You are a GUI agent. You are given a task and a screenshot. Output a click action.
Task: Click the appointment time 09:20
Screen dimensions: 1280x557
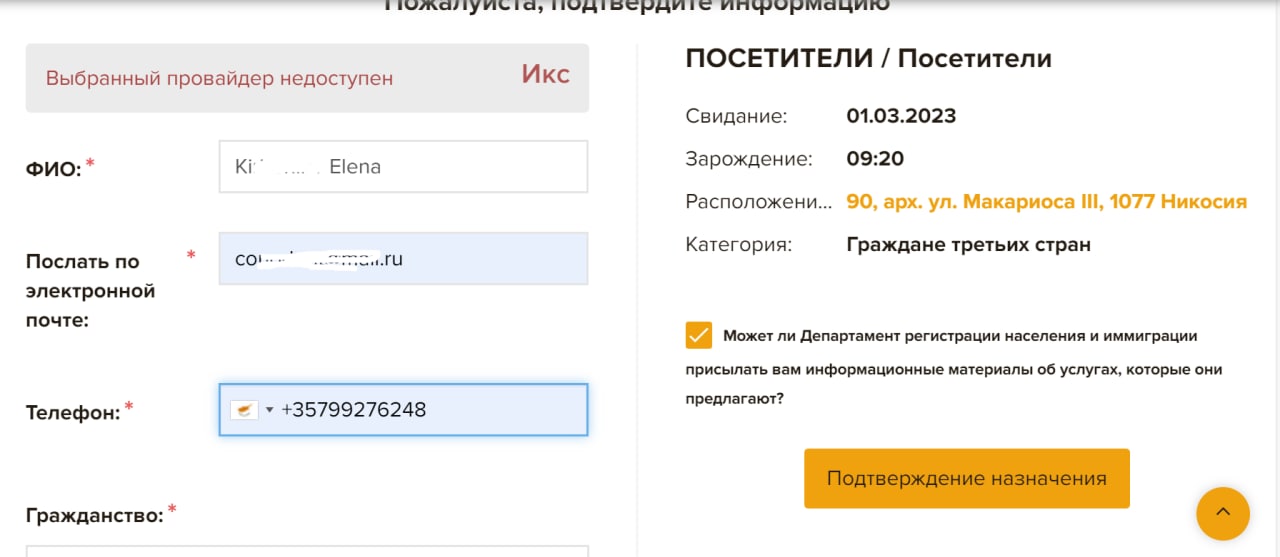875,159
